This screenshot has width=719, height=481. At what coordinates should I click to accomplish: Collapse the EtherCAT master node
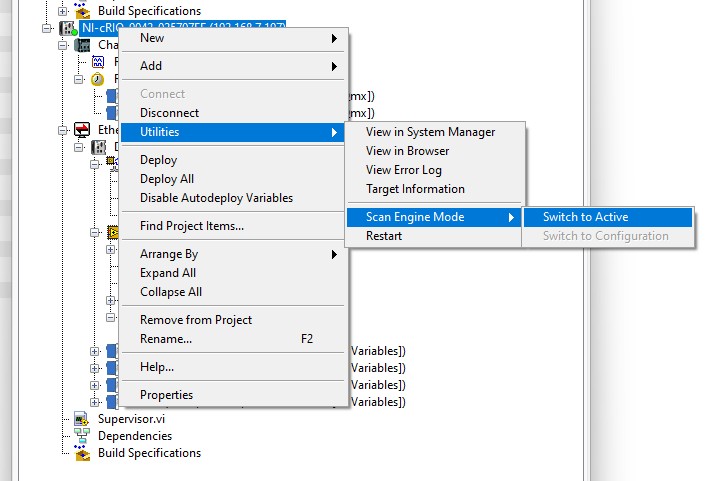[62, 130]
